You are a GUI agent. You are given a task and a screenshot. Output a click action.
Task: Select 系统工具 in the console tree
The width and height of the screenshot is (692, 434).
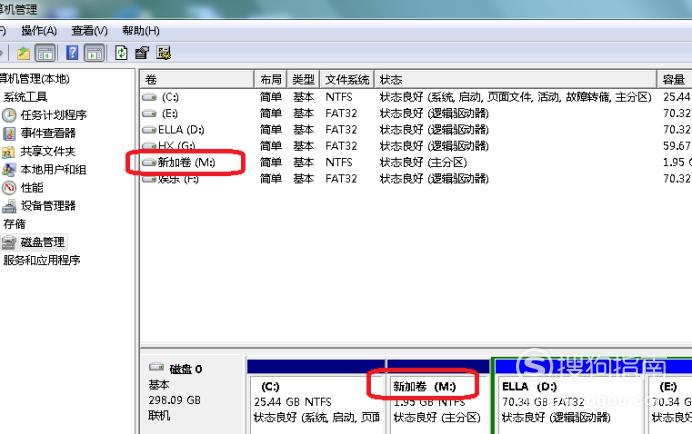[x=25, y=97]
